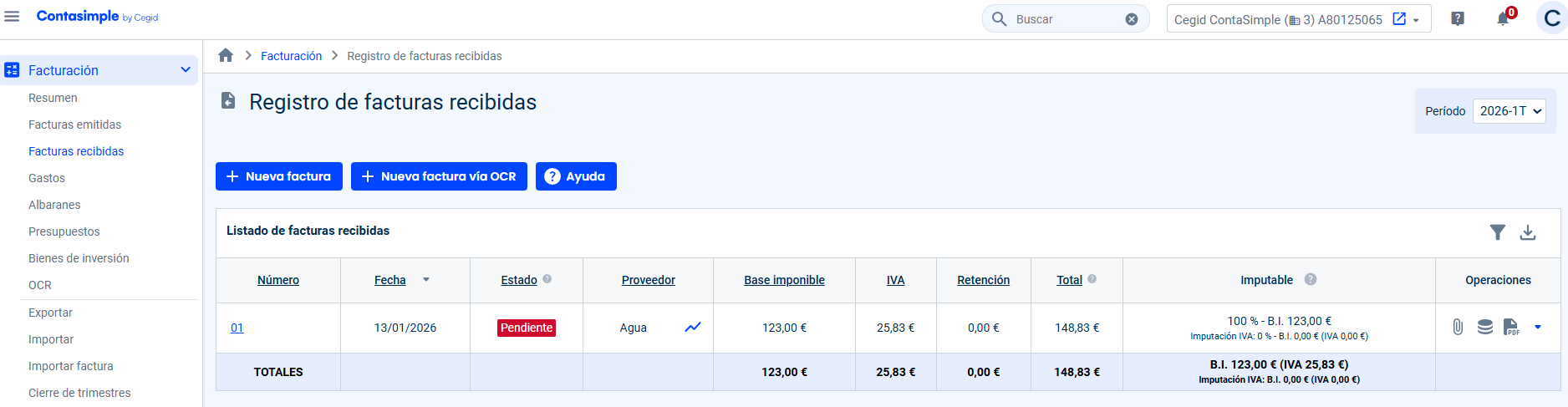Viewport: 1568px width, 407px height.
Task: Click the Nueva factura button
Action: 279,176
